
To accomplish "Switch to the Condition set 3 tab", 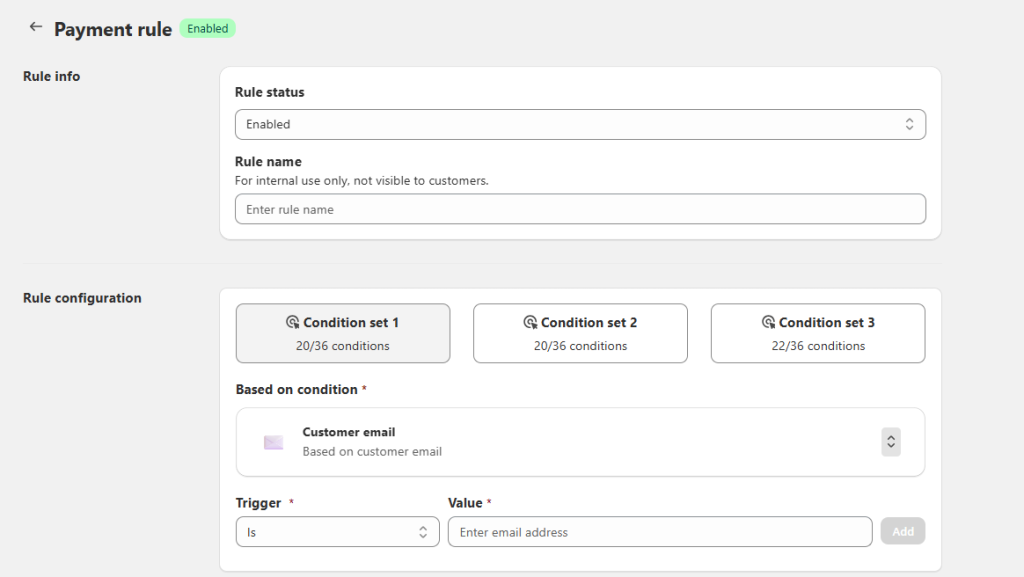I will (x=818, y=333).
